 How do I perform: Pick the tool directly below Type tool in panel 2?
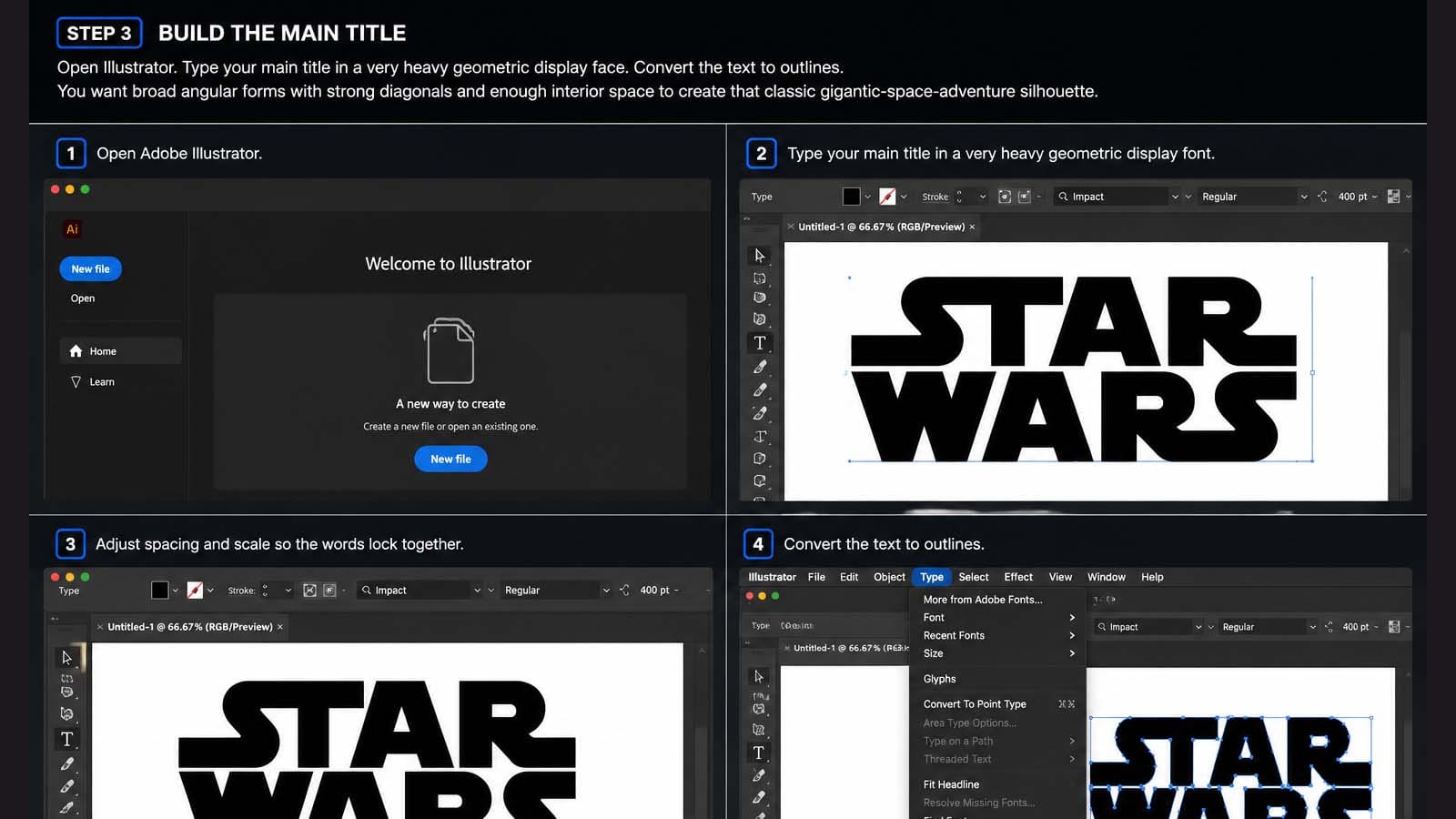pyautogui.click(x=760, y=367)
